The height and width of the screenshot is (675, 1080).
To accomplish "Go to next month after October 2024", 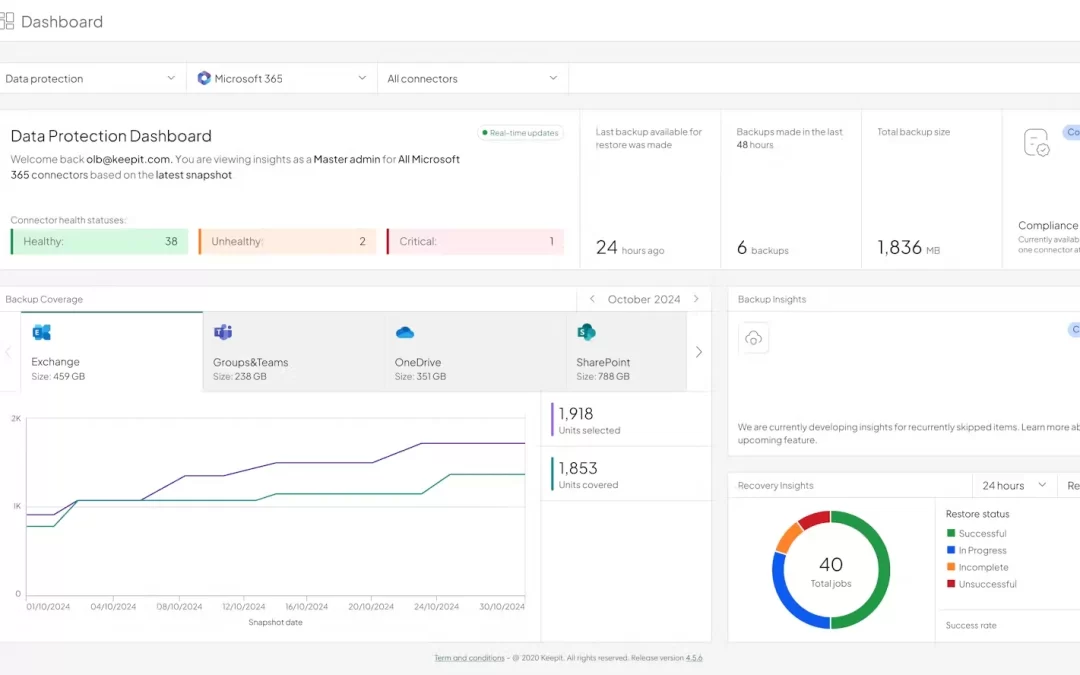I will (696, 299).
